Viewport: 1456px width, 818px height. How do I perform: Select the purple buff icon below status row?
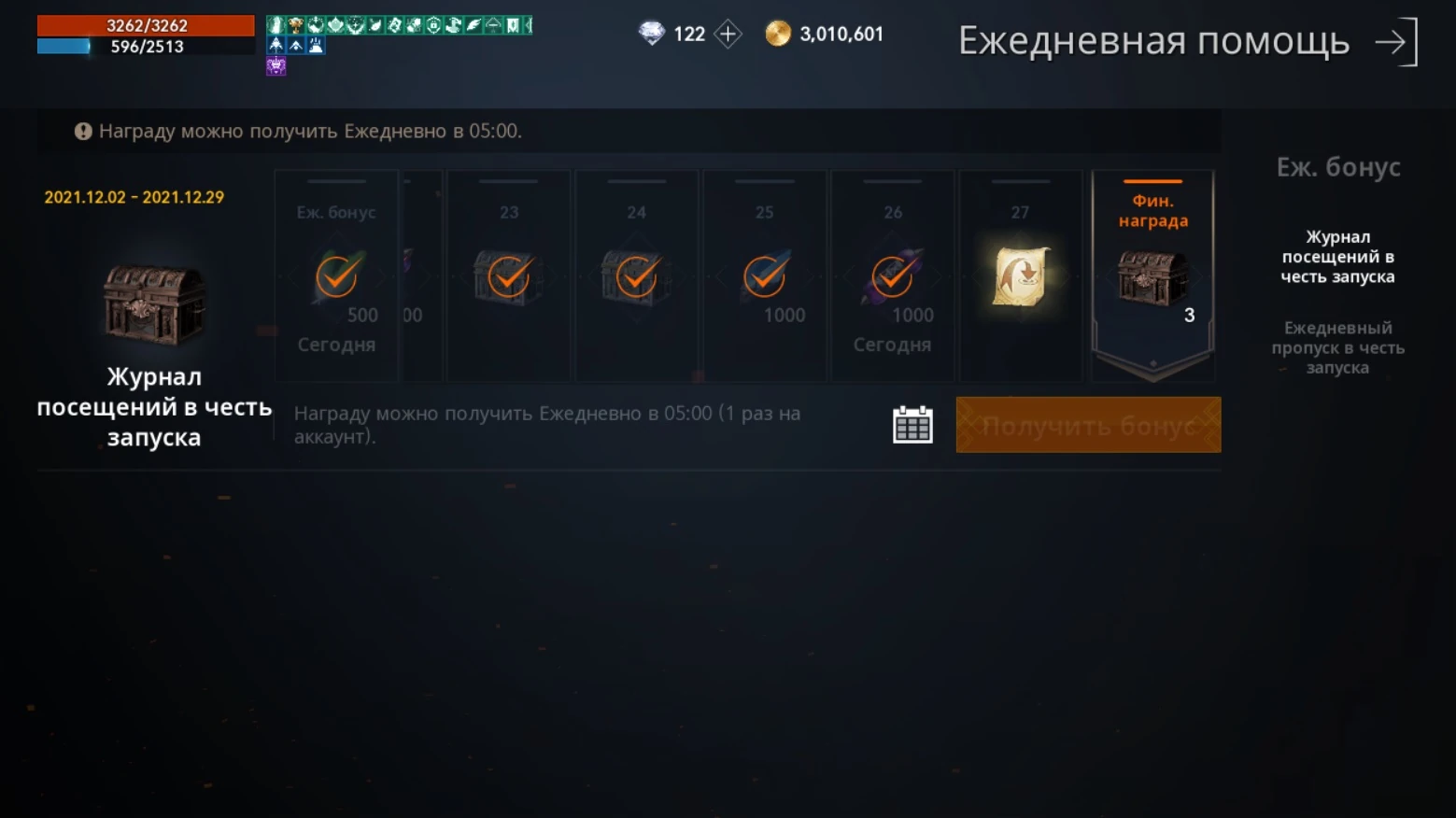pyautogui.click(x=276, y=65)
